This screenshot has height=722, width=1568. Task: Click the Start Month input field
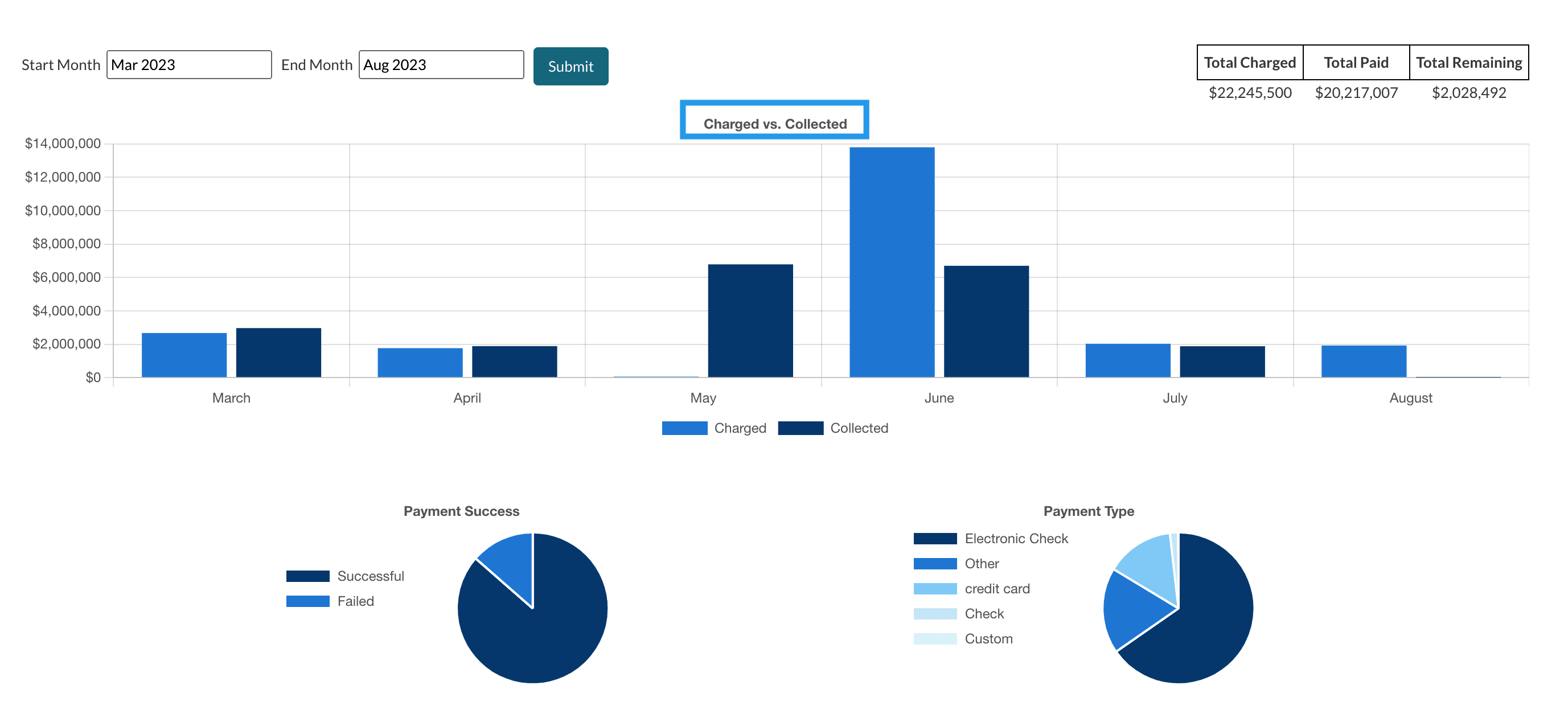pyautogui.click(x=188, y=64)
